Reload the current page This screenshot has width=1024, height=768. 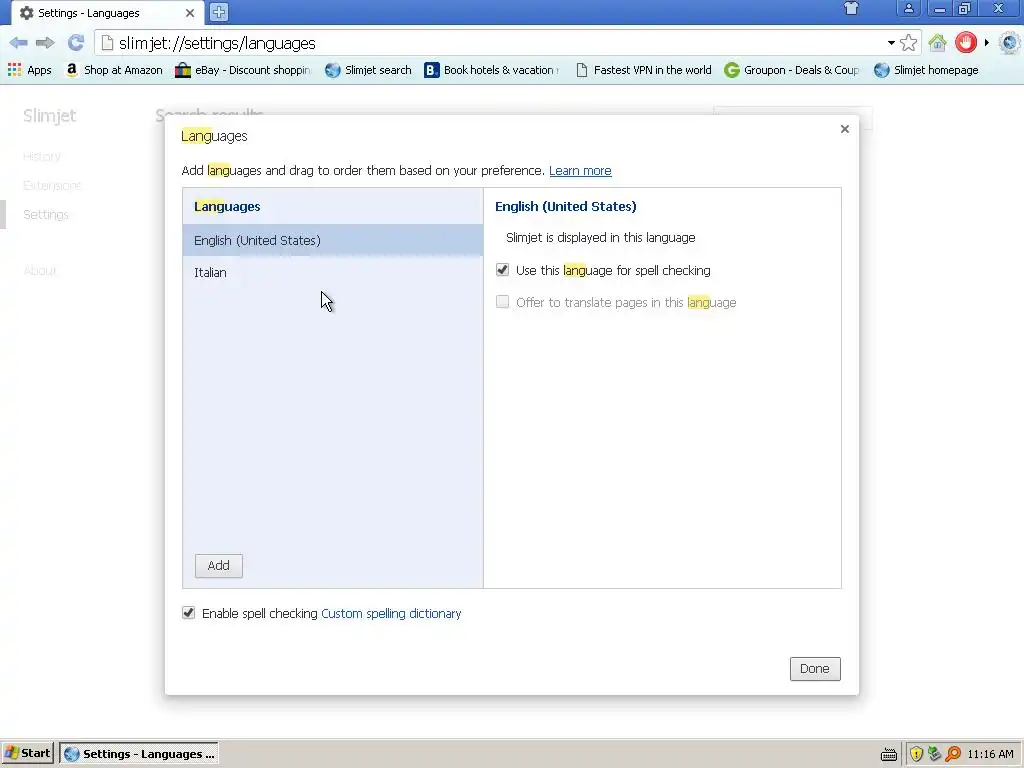pyautogui.click(x=76, y=43)
